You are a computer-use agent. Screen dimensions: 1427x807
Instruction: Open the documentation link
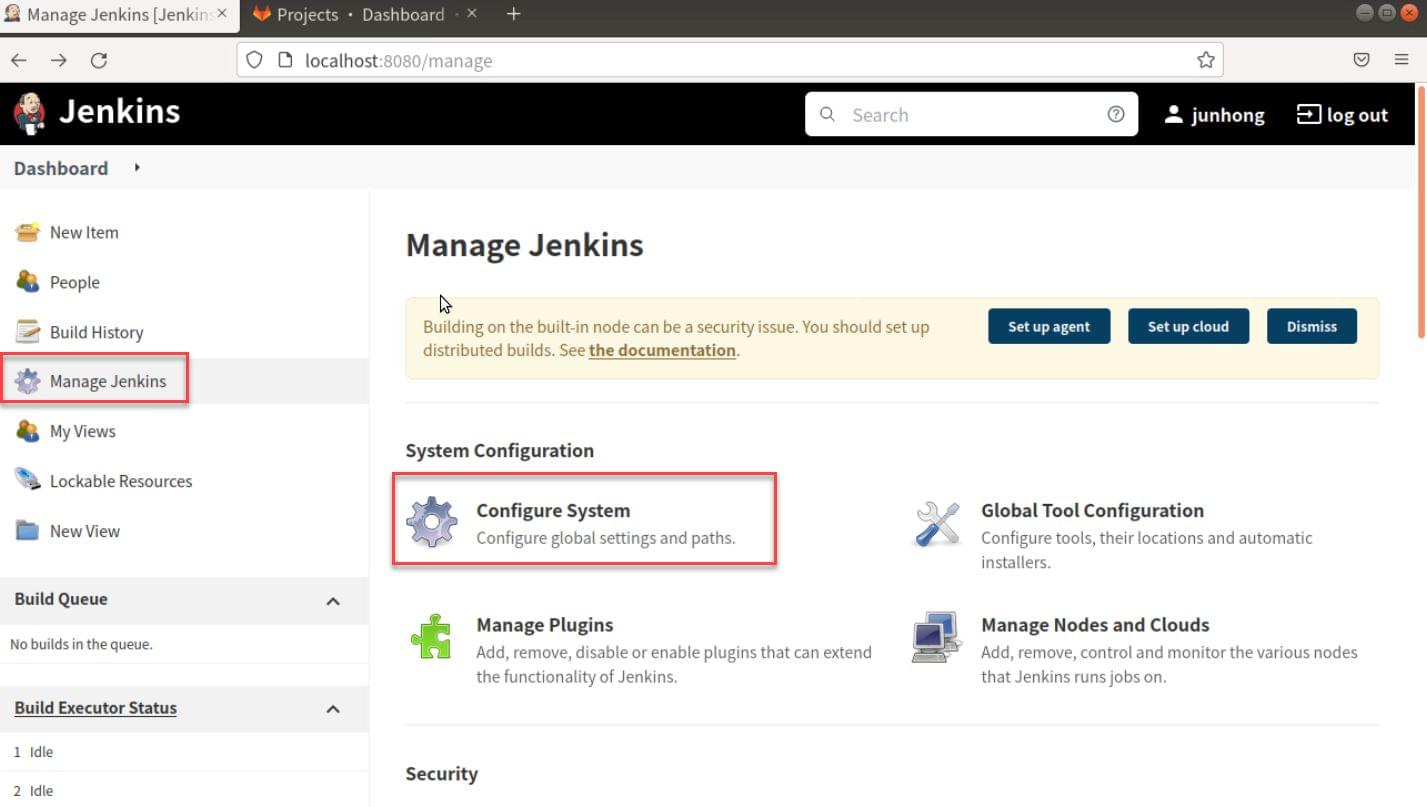click(x=662, y=350)
